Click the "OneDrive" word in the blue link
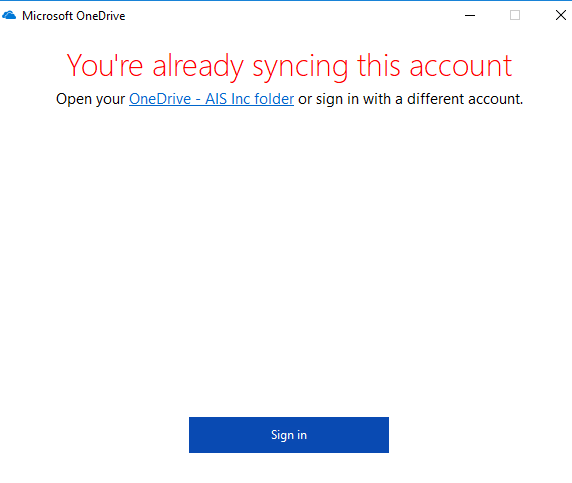Viewport: 572px width, 483px height. pos(160,99)
